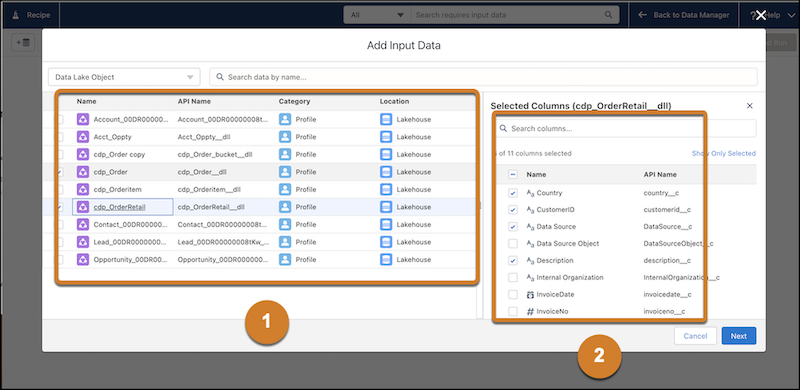Screen dimensions: 800x390
Task: Click the search icon in Search data field
Action: [x=220, y=77]
